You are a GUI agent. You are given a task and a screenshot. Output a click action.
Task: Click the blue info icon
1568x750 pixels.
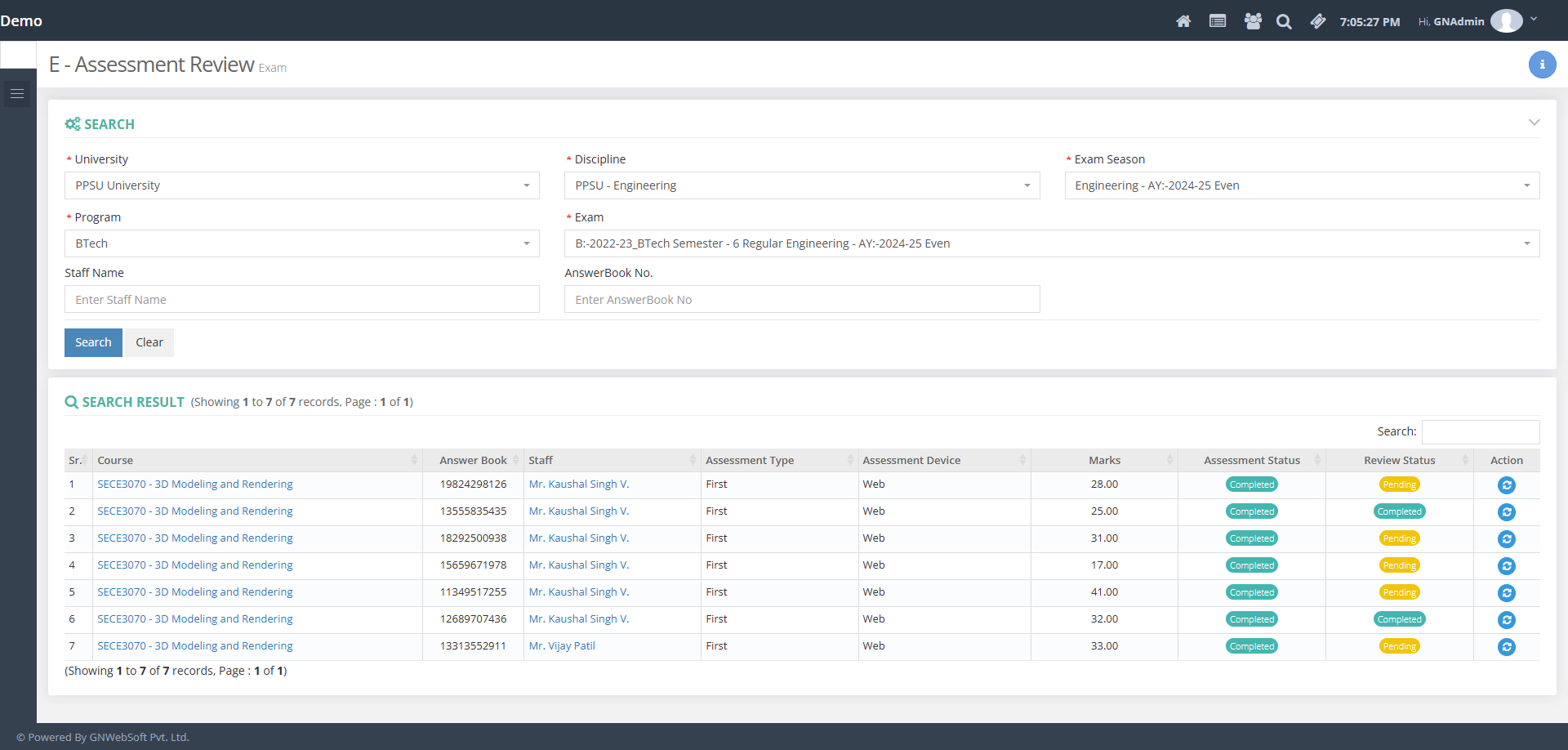pyautogui.click(x=1542, y=65)
